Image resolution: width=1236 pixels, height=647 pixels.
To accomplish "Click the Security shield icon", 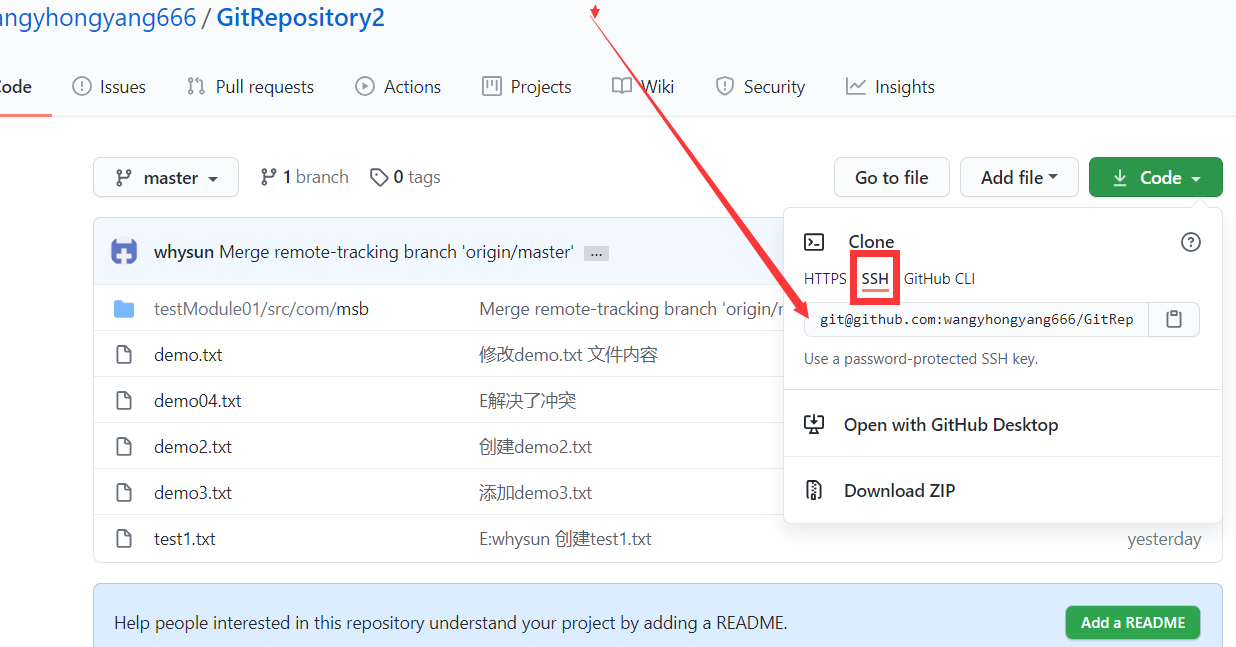I will click(725, 87).
